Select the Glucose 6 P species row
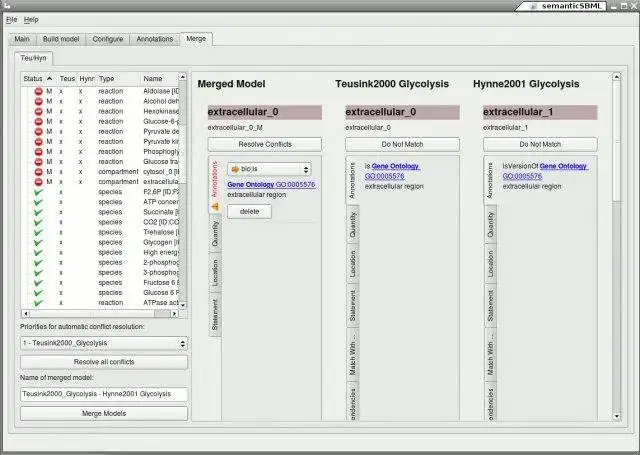This screenshot has width=640, height=455. (x=100, y=293)
